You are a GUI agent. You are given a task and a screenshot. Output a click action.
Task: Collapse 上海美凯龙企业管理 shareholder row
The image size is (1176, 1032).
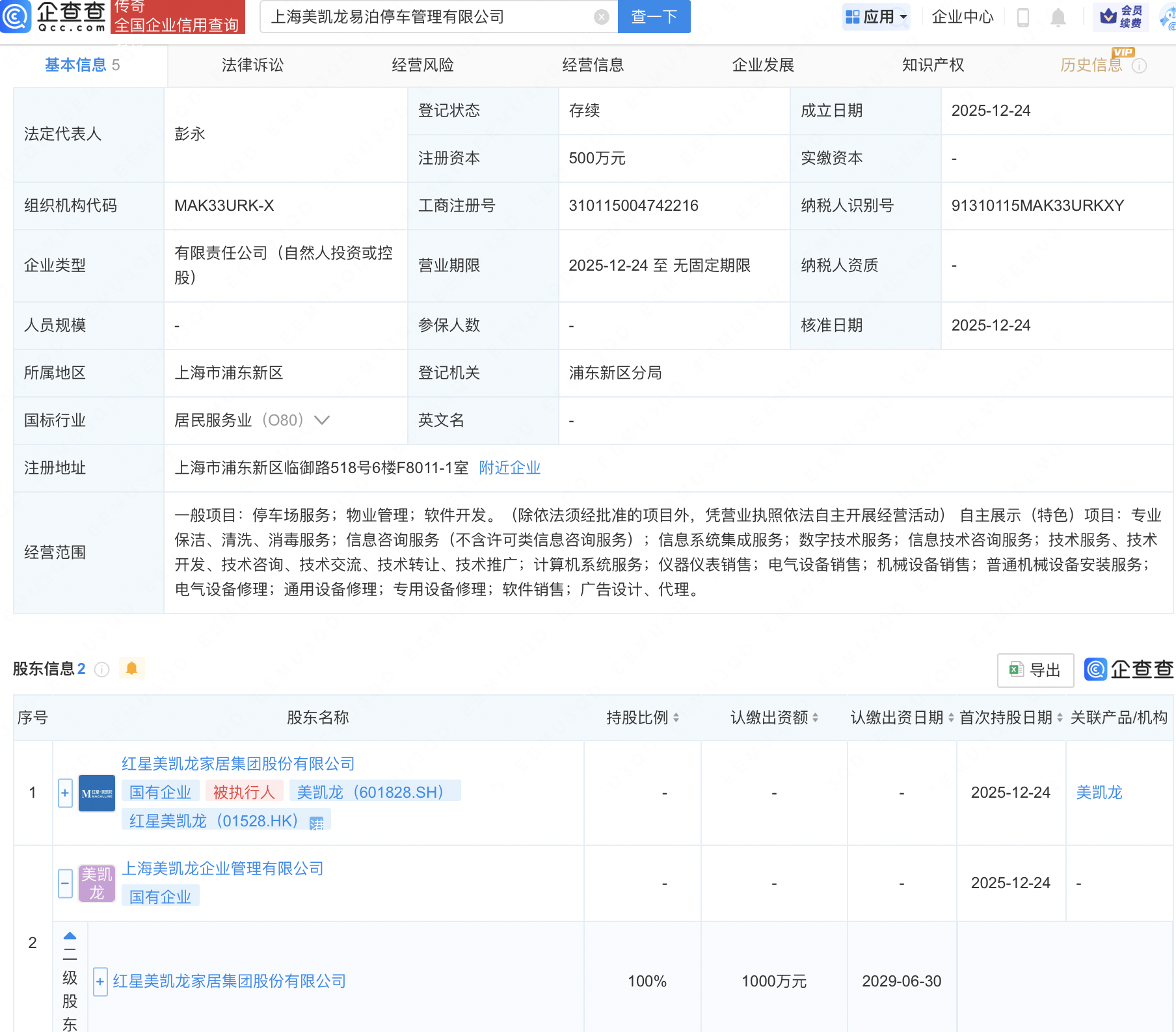click(x=65, y=884)
